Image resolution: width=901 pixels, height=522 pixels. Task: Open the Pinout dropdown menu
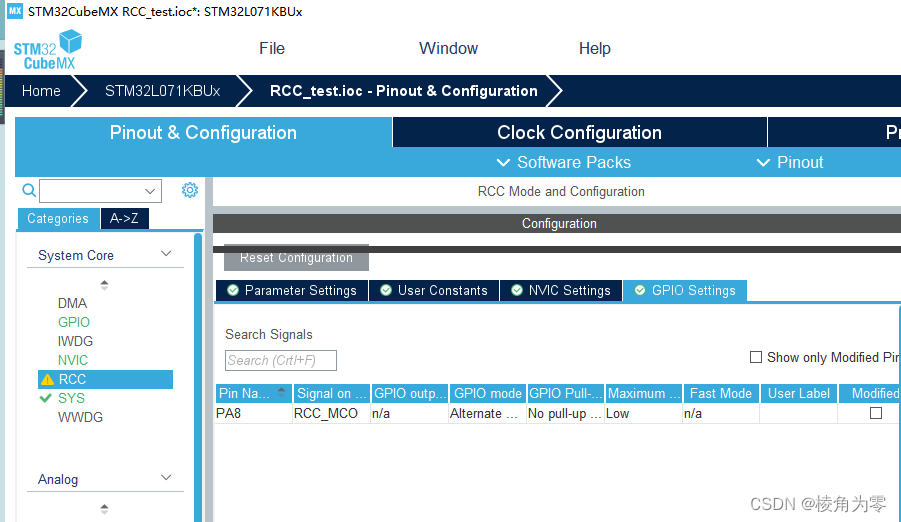[790, 162]
